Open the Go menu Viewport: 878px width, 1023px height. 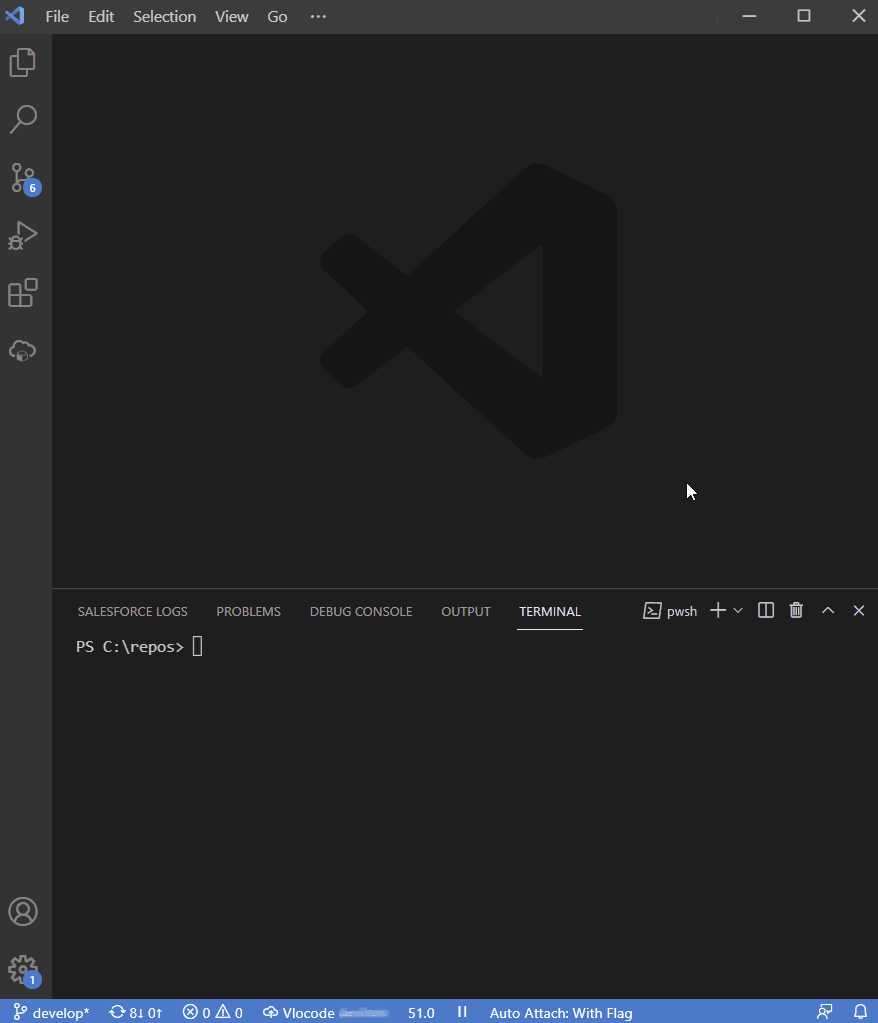[x=277, y=16]
